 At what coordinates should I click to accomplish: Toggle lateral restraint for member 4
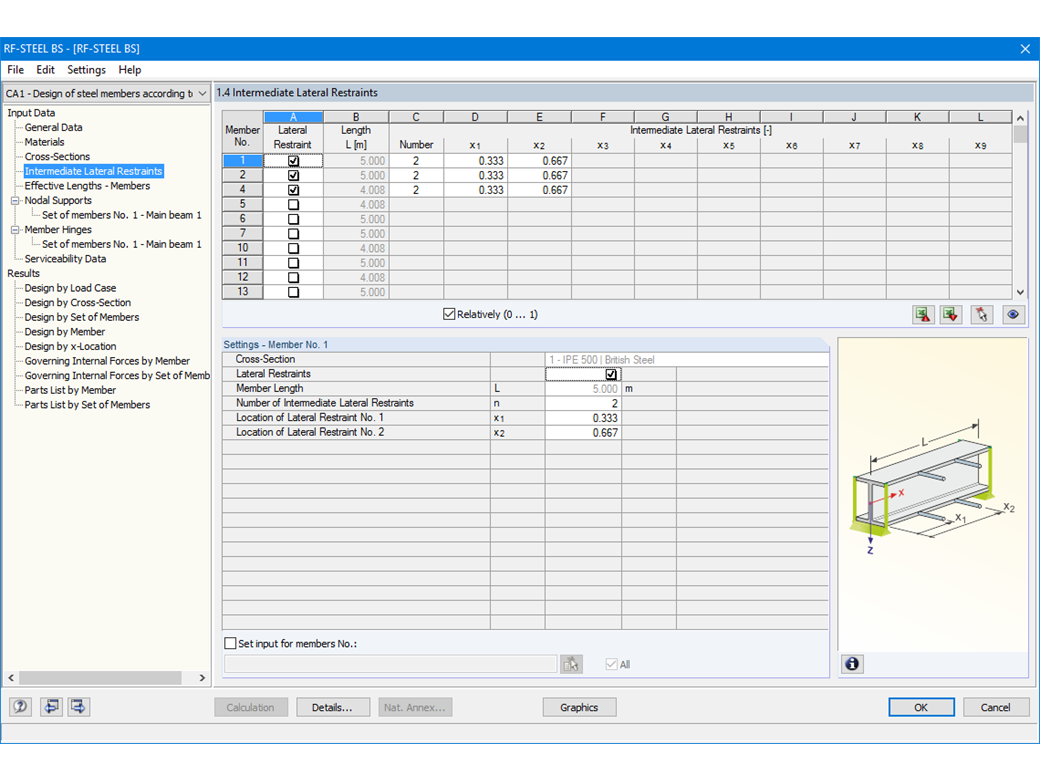click(293, 190)
